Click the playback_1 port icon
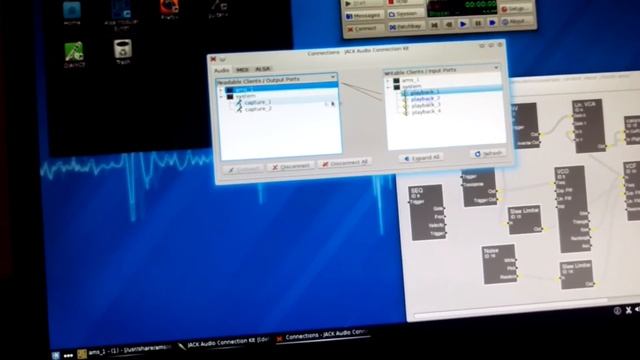Viewport: 640px width, 360px height. (x=405, y=93)
